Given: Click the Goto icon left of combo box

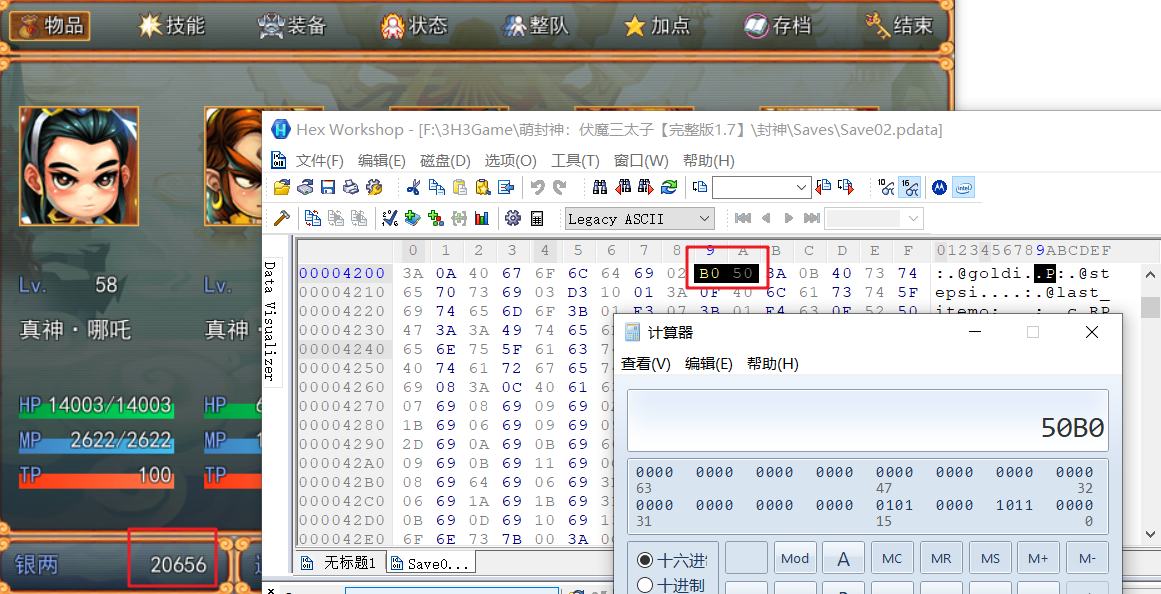Looking at the screenshot, I should [700, 187].
